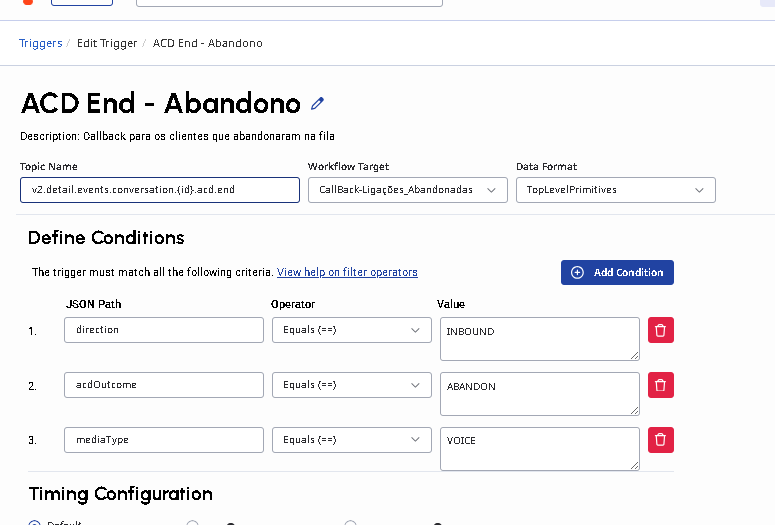
Task: Click the Topic Name input field
Action: click(159, 190)
